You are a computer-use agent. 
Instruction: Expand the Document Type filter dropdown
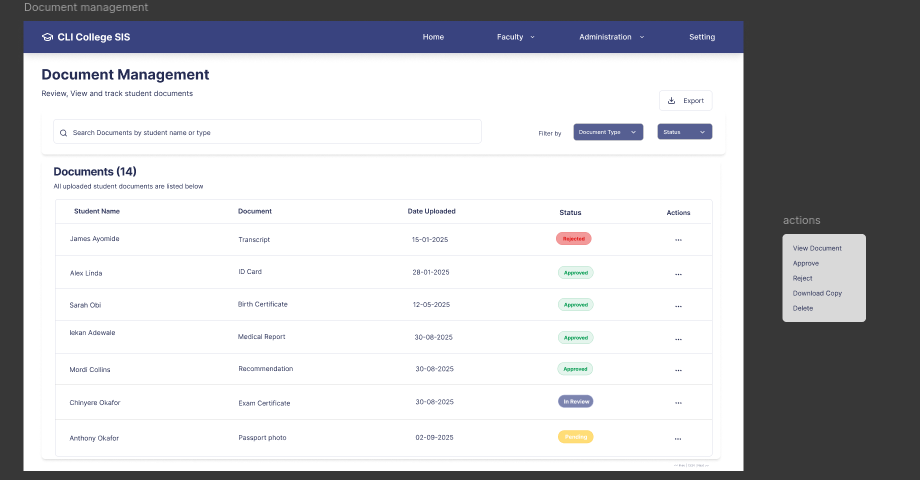608,132
